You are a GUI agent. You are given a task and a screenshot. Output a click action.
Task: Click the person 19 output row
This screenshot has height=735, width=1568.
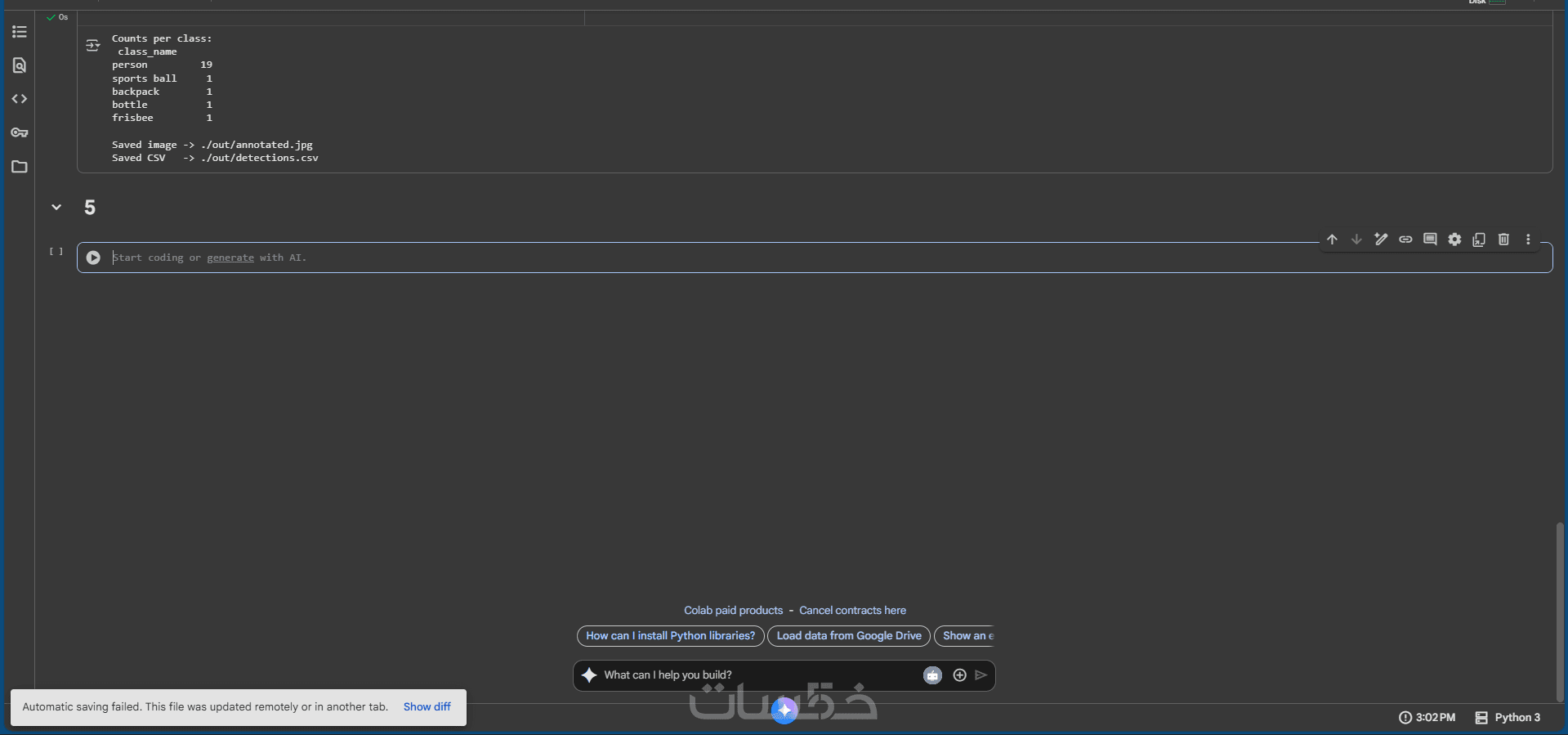coord(162,65)
